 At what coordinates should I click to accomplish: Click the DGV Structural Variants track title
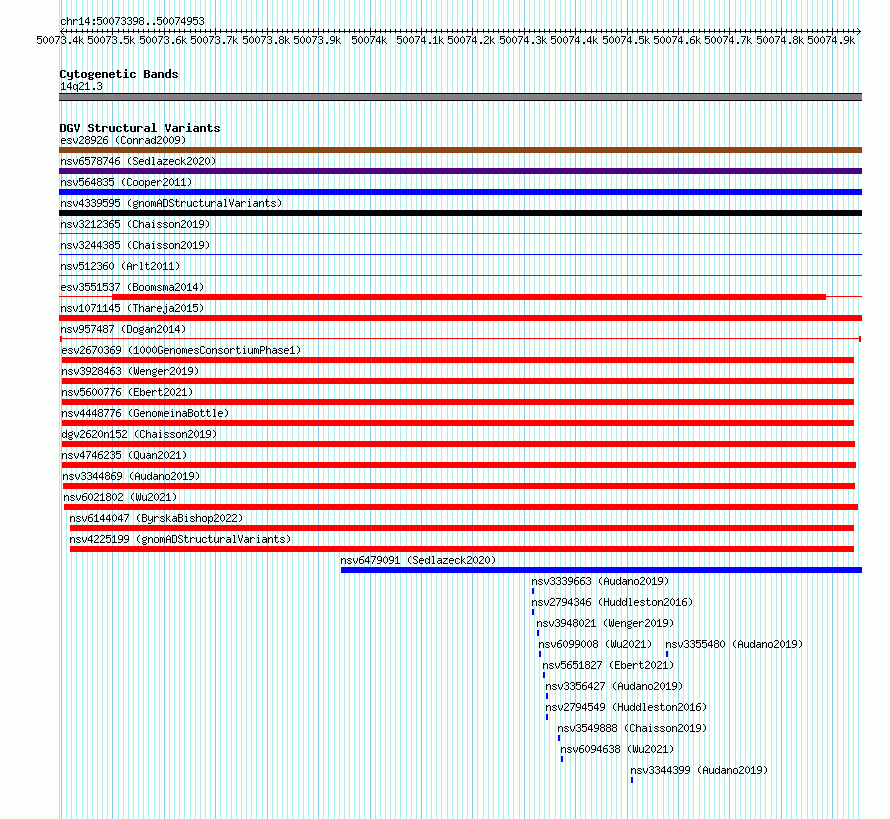(x=140, y=128)
